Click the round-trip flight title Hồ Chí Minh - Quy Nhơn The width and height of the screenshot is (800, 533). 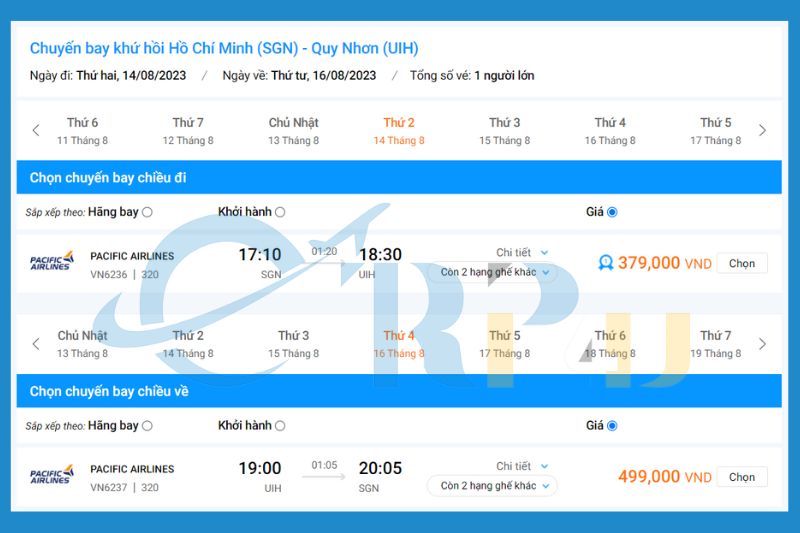click(224, 48)
